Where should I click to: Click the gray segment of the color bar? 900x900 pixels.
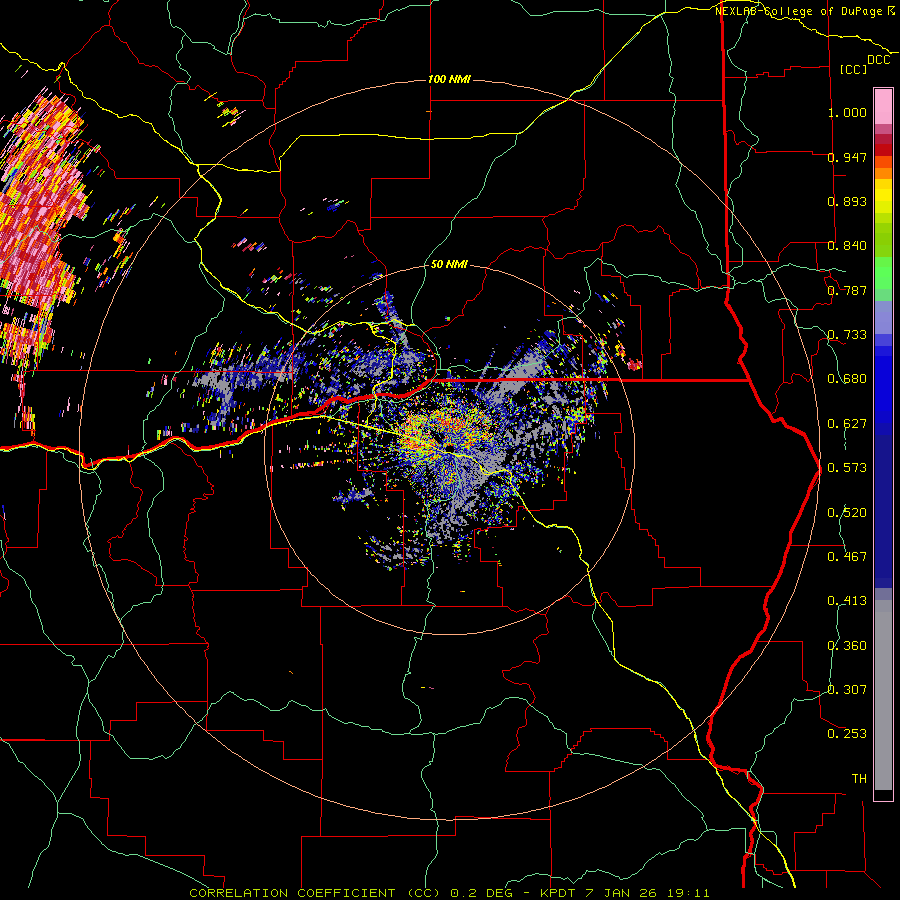883,695
